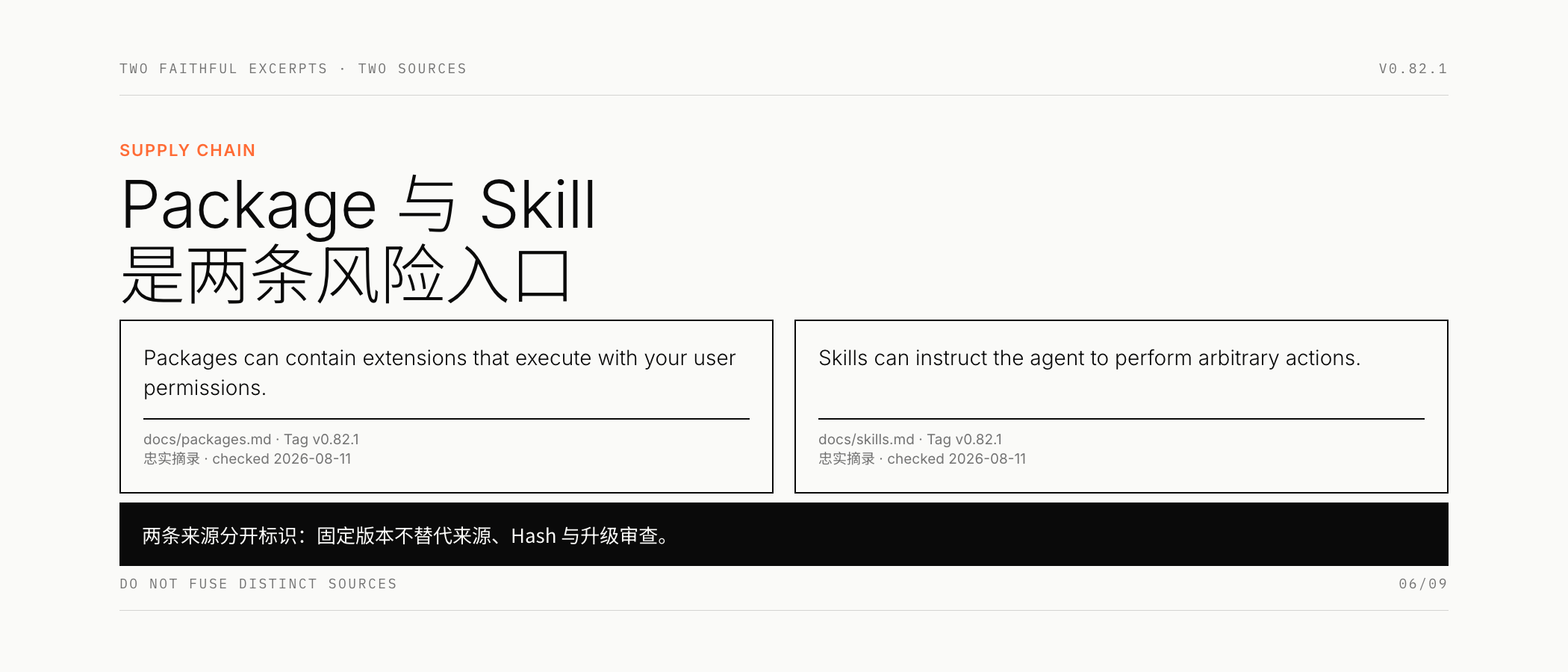
Task: Click the orange 'SUPPLY CHAIN' label
Action: point(187,150)
